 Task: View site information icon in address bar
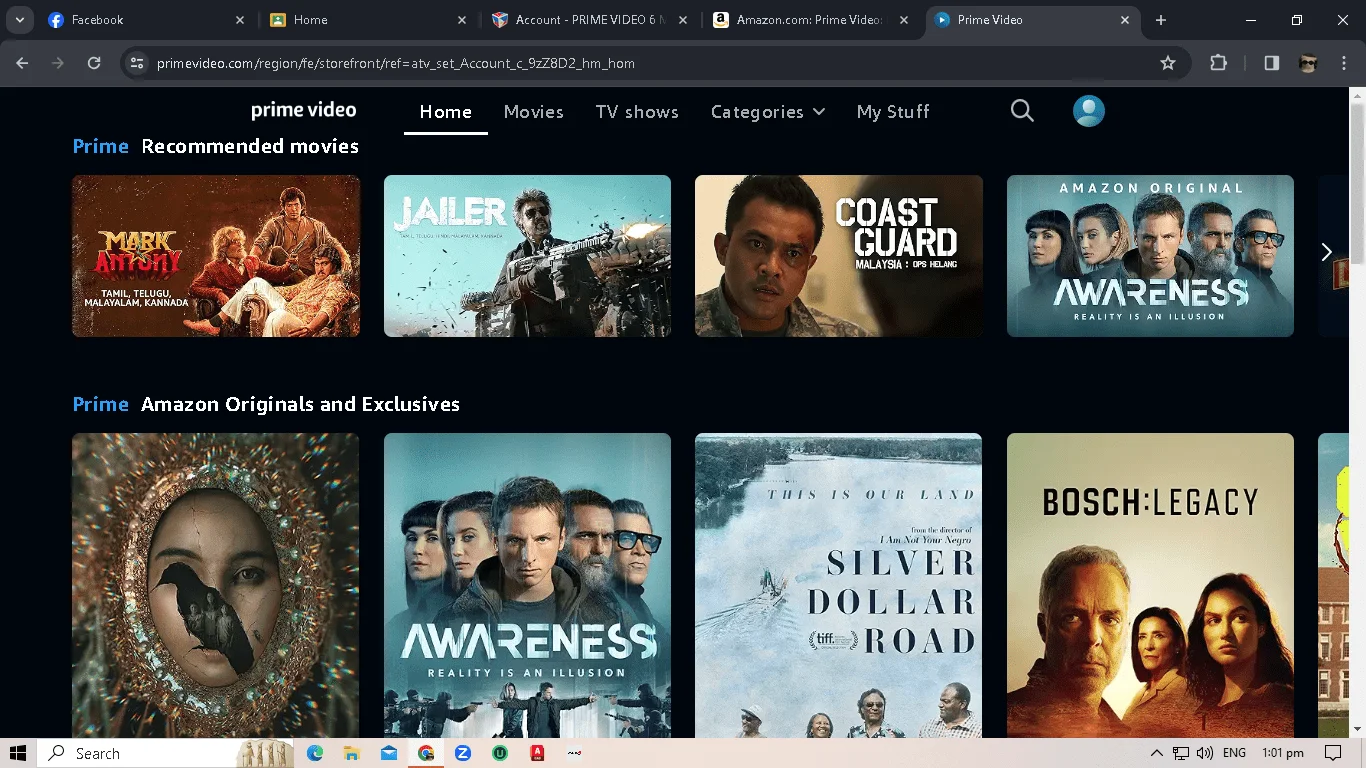pos(137,63)
